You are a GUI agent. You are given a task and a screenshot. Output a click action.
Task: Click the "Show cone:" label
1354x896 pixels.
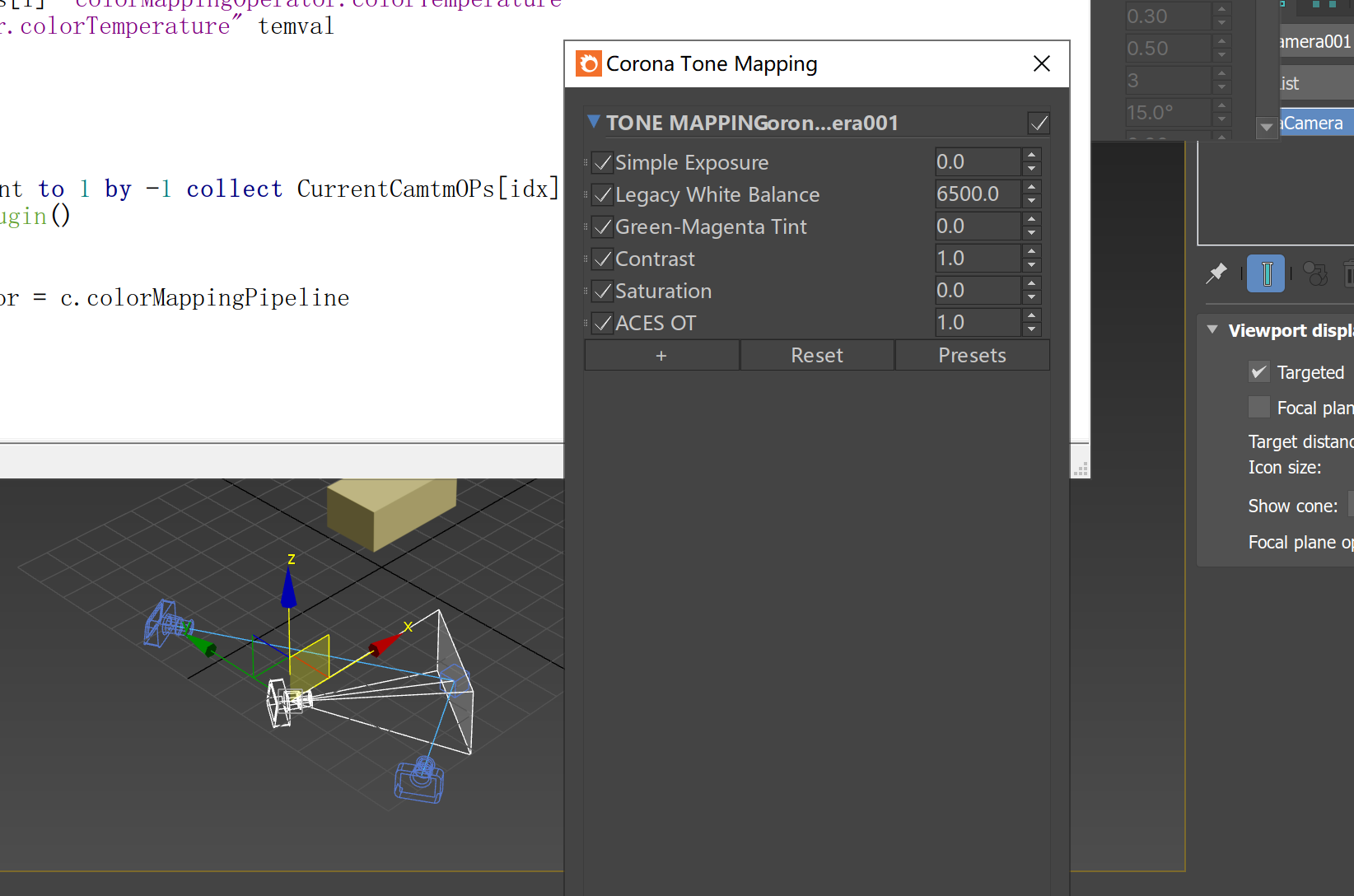[x=1293, y=506]
